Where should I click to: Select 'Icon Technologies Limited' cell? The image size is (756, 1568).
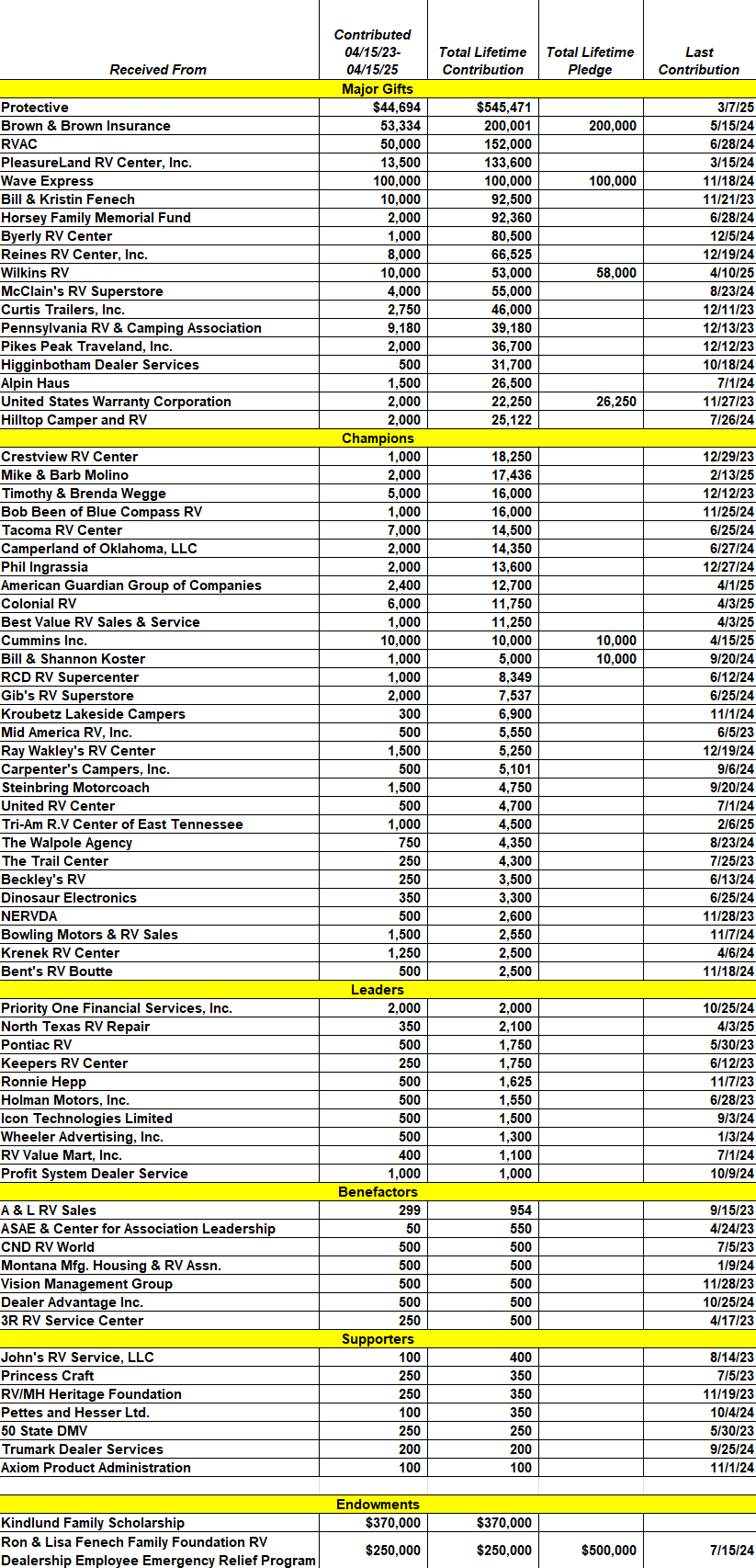[86, 1119]
